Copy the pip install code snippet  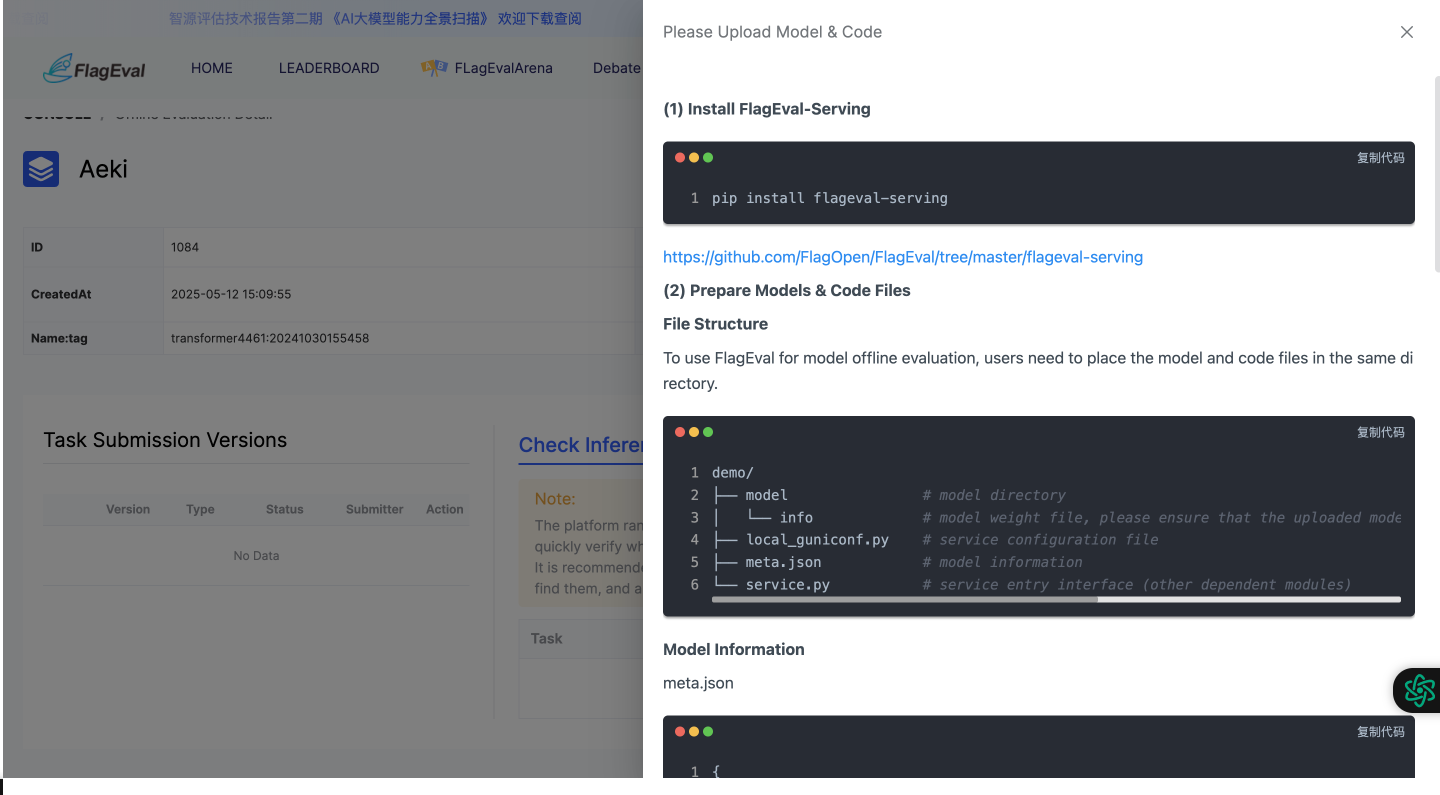pyautogui.click(x=1380, y=158)
